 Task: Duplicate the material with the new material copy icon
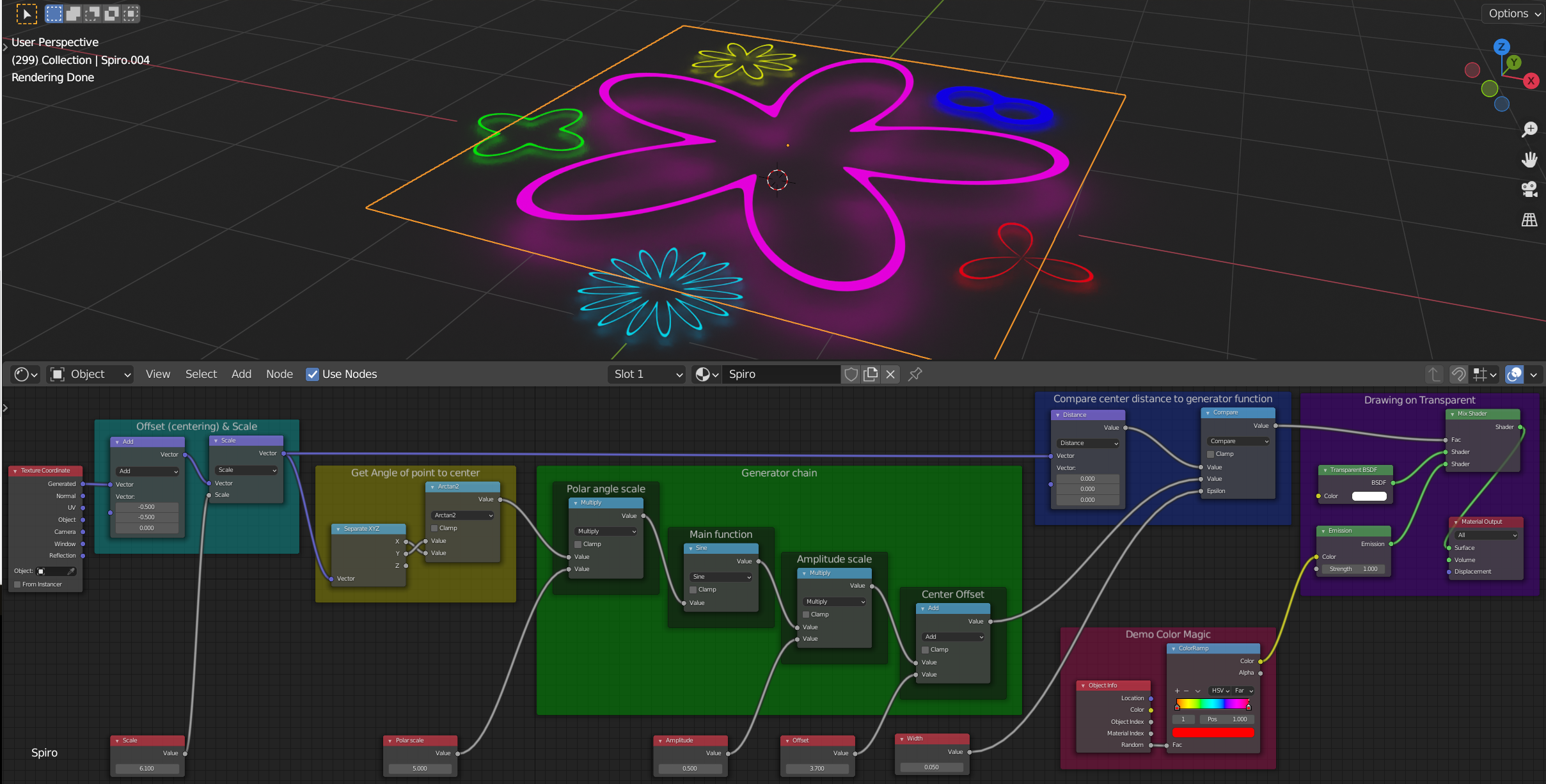tap(871, 374)
